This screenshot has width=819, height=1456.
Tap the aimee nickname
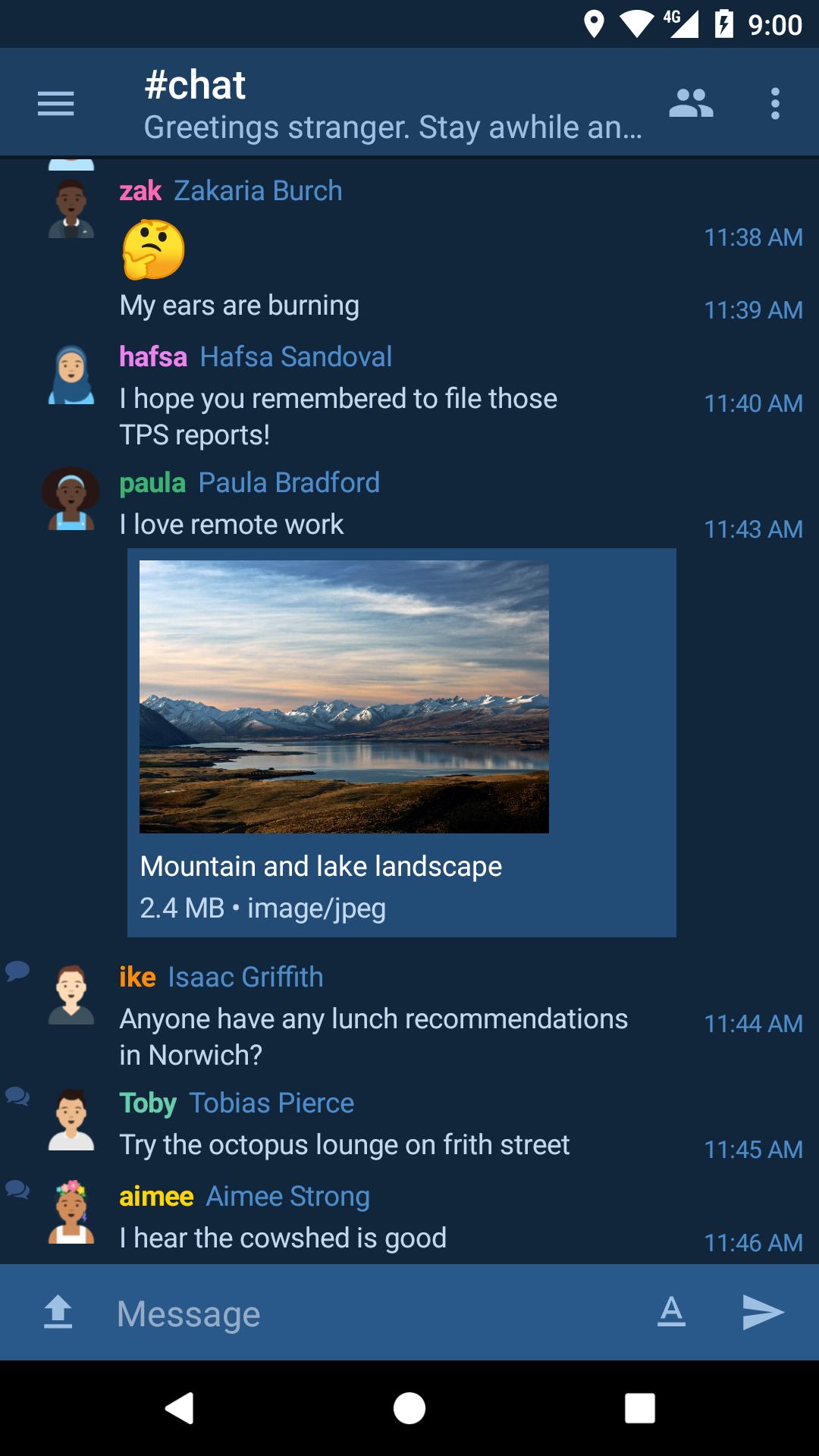click(x=156, y=1196)
